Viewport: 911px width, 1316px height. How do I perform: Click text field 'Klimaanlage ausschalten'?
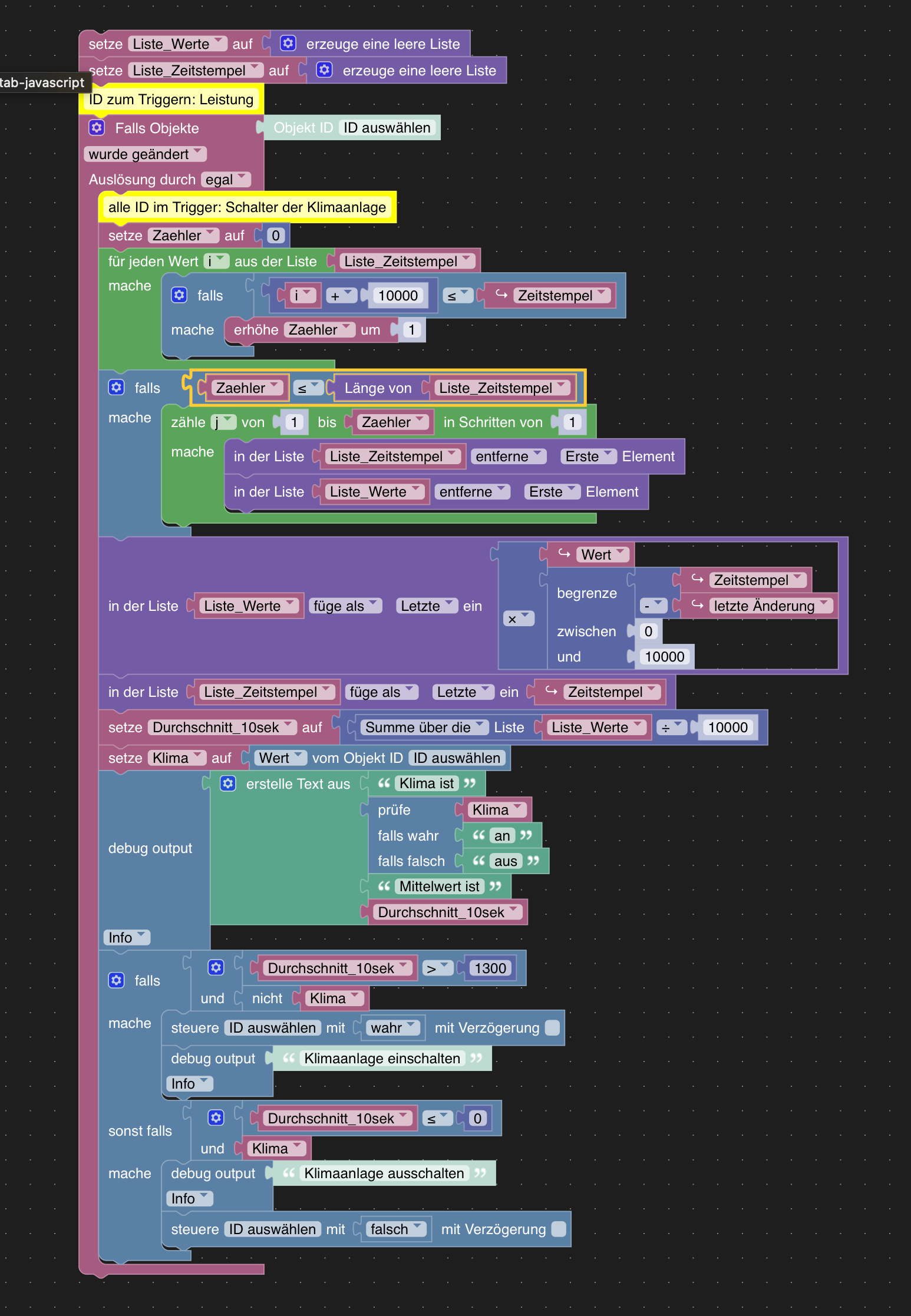384,1173
